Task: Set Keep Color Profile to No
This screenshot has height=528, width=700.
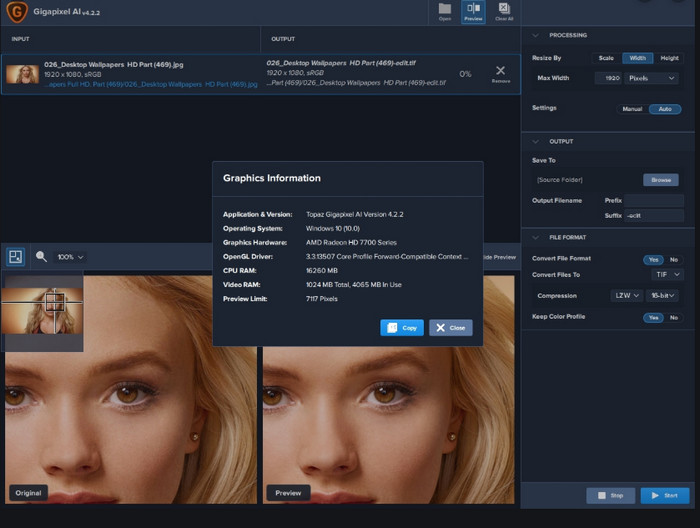Action: coord(673,317)
